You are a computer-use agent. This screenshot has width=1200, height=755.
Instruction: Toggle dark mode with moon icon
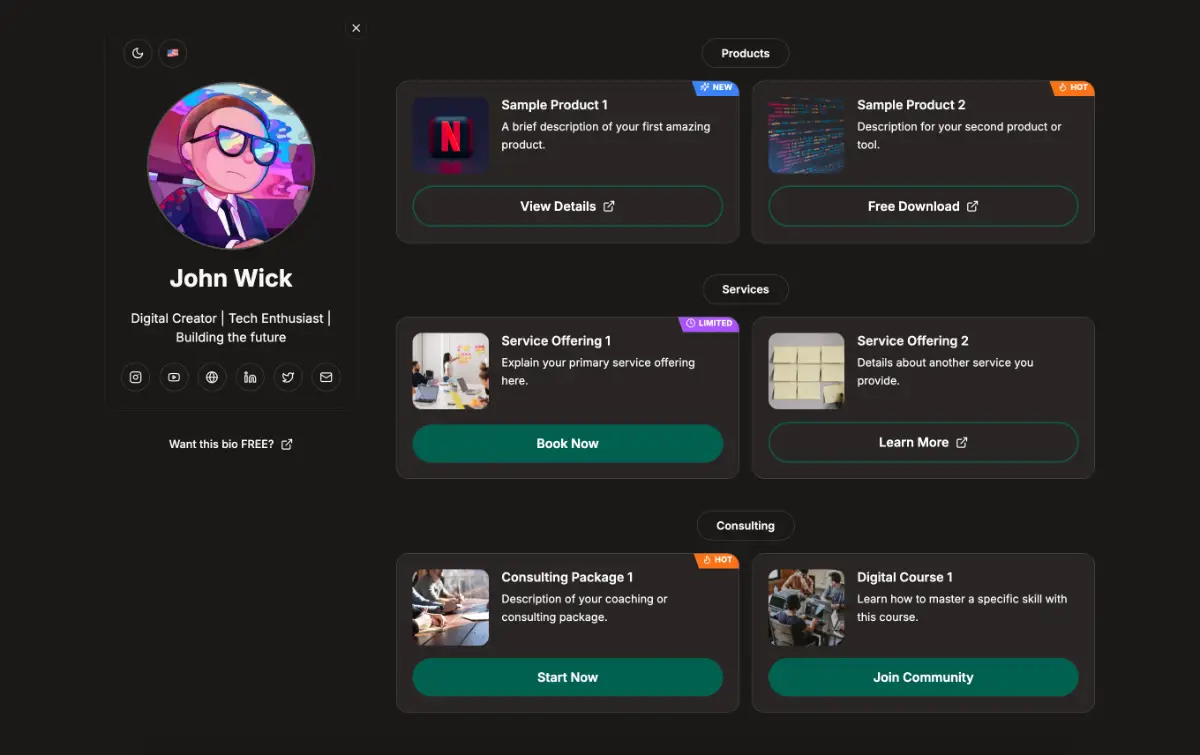[x=138, y=53]
